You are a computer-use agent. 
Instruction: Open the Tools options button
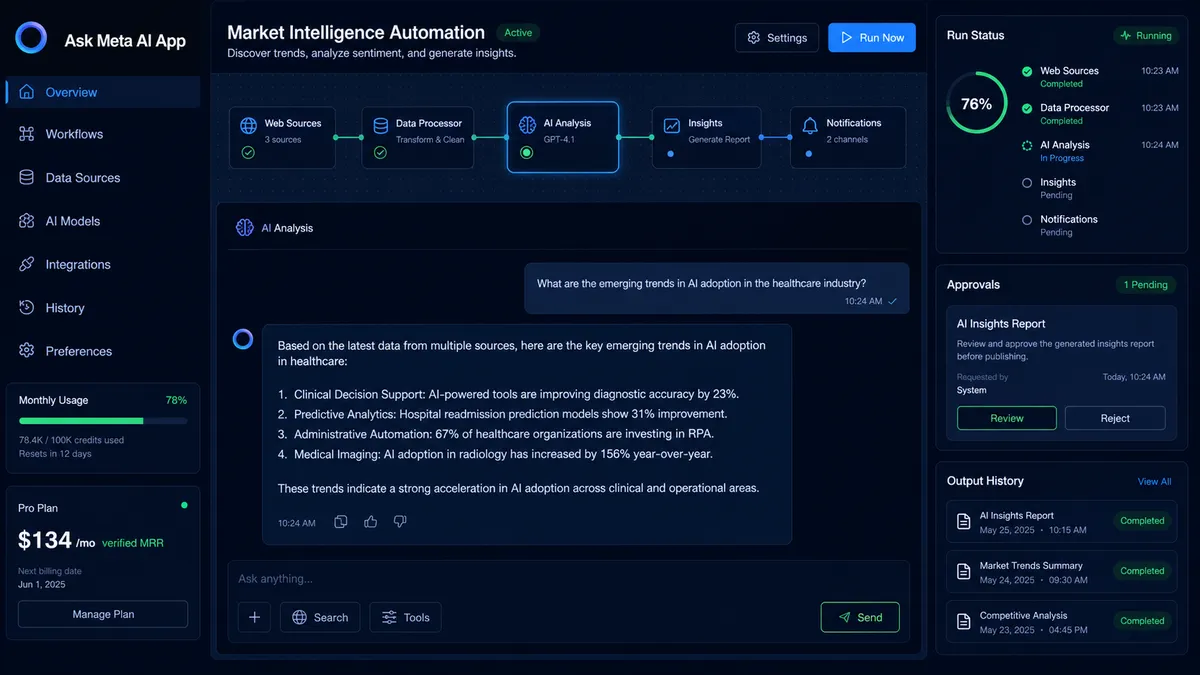405,617
